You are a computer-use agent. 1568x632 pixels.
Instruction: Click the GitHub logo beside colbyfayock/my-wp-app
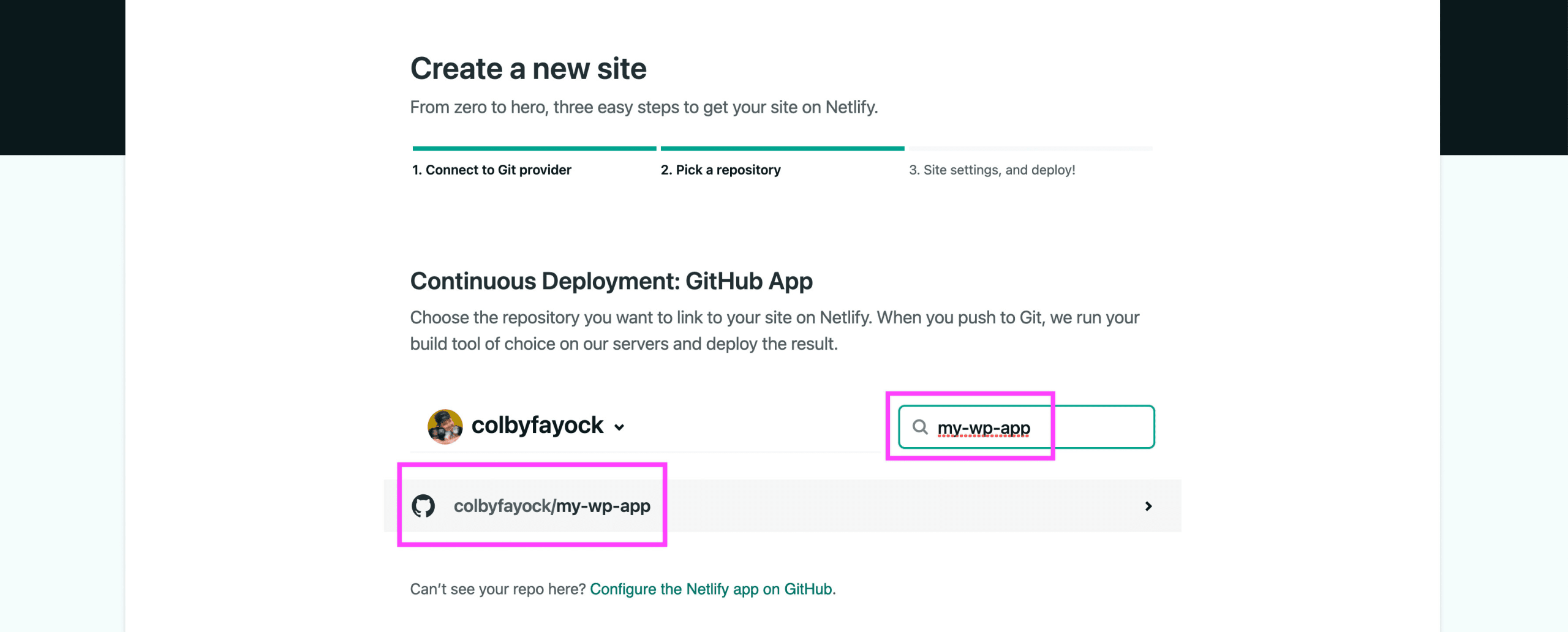coord(423,506)
